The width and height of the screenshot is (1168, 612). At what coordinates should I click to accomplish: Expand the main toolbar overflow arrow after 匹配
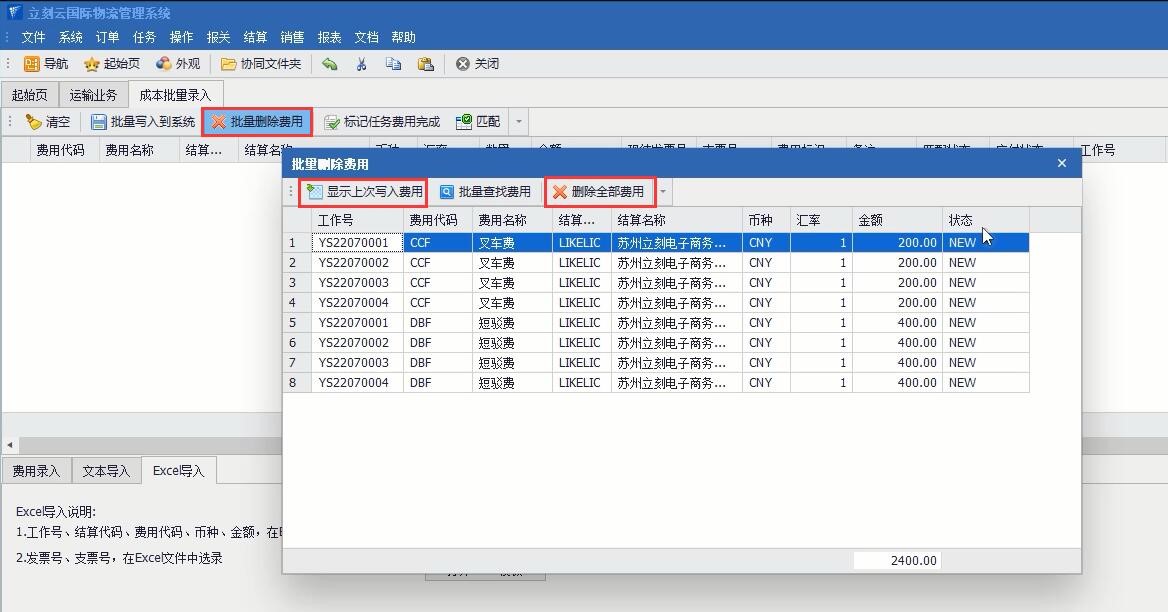(x=518, y=122)
